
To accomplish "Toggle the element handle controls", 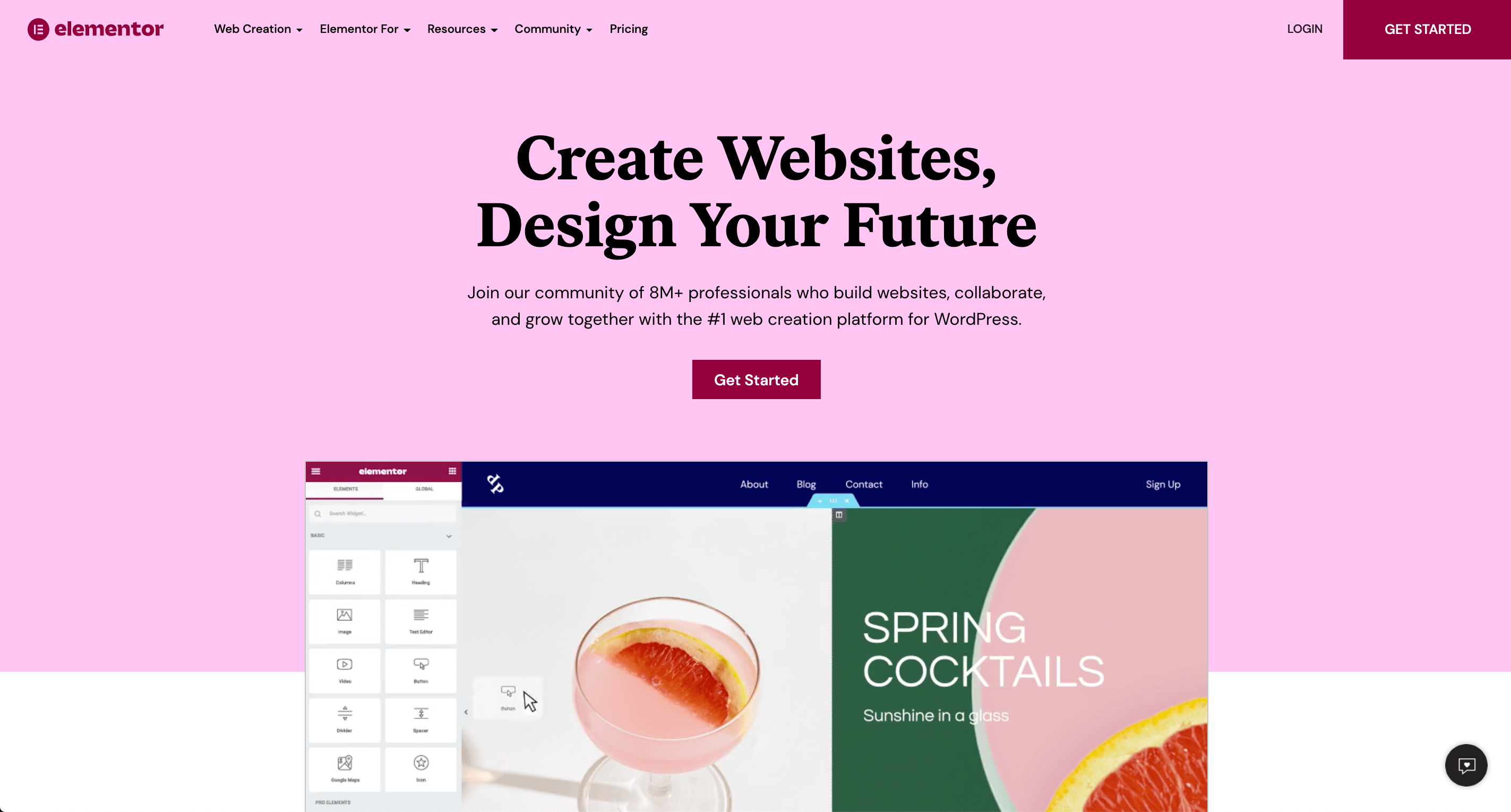I will tap(834, 500).
